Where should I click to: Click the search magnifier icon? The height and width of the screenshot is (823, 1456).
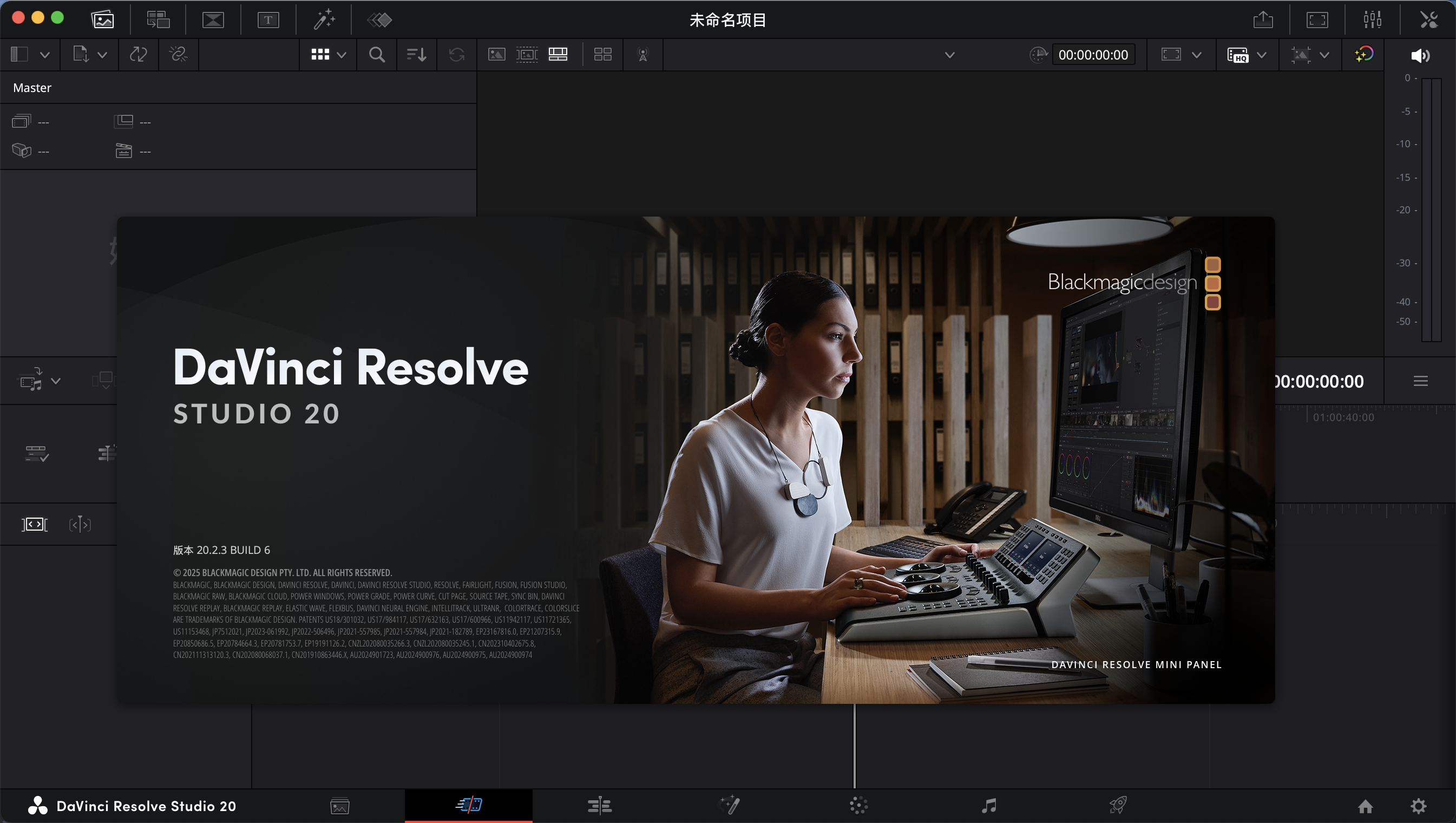(376, 55)
